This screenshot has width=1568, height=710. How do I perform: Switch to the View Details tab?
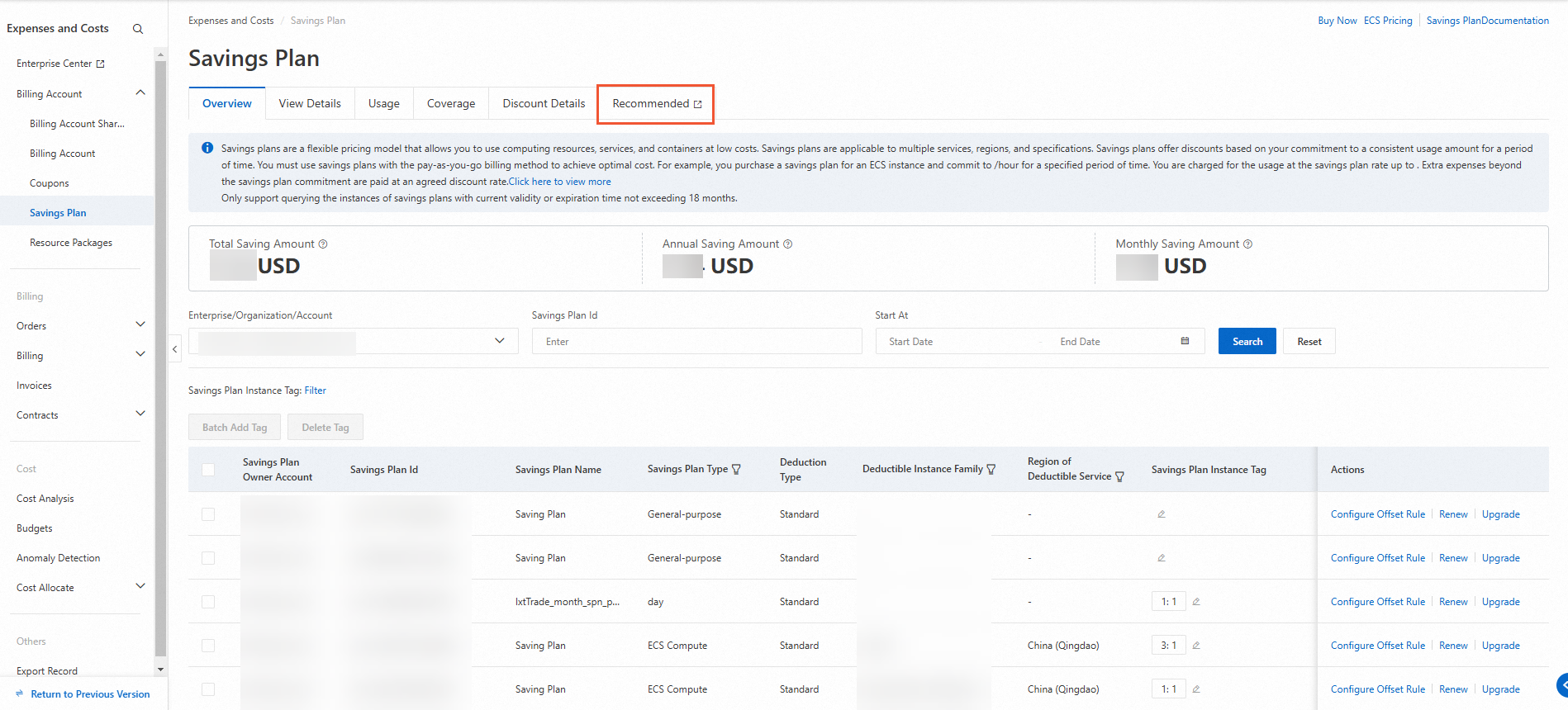310,103
